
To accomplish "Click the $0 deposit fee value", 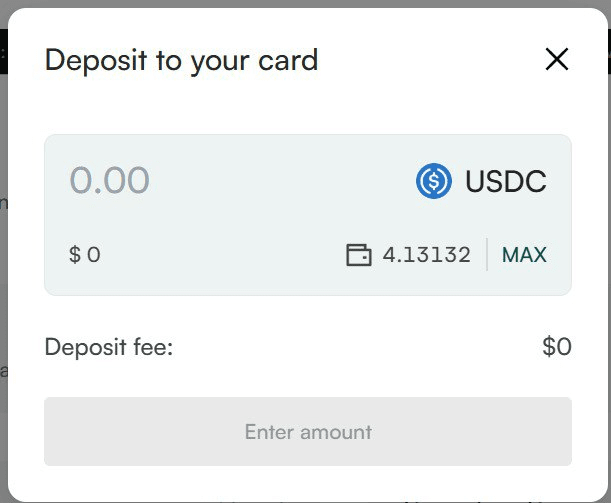I will tap(557, 346).
